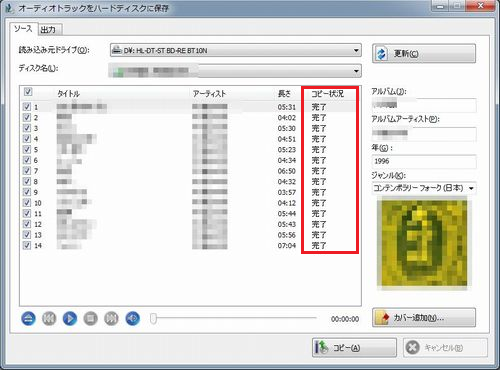Open the ディスク名 dropdown
The height and width of the screenshot is (370, 500).
tap(235, 71)
